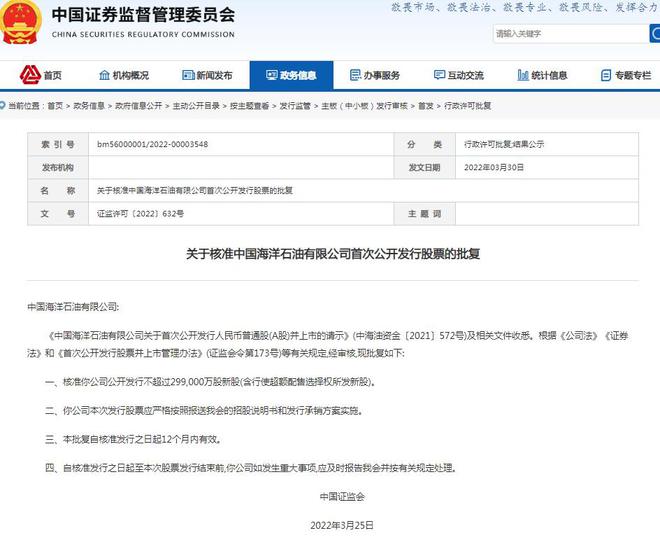
Task: Click the category value 行政许可批复结果公示
Action: pyautogui.click(x=504, y=144)
